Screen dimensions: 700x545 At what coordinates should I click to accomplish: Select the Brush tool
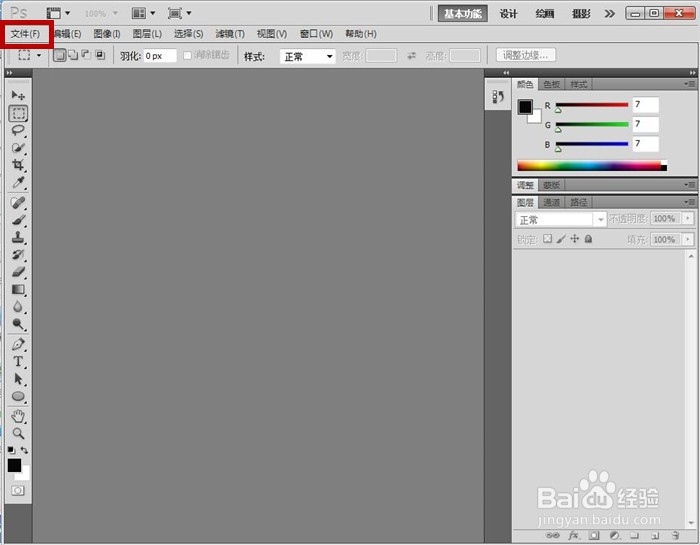click(x=18, y=220)
